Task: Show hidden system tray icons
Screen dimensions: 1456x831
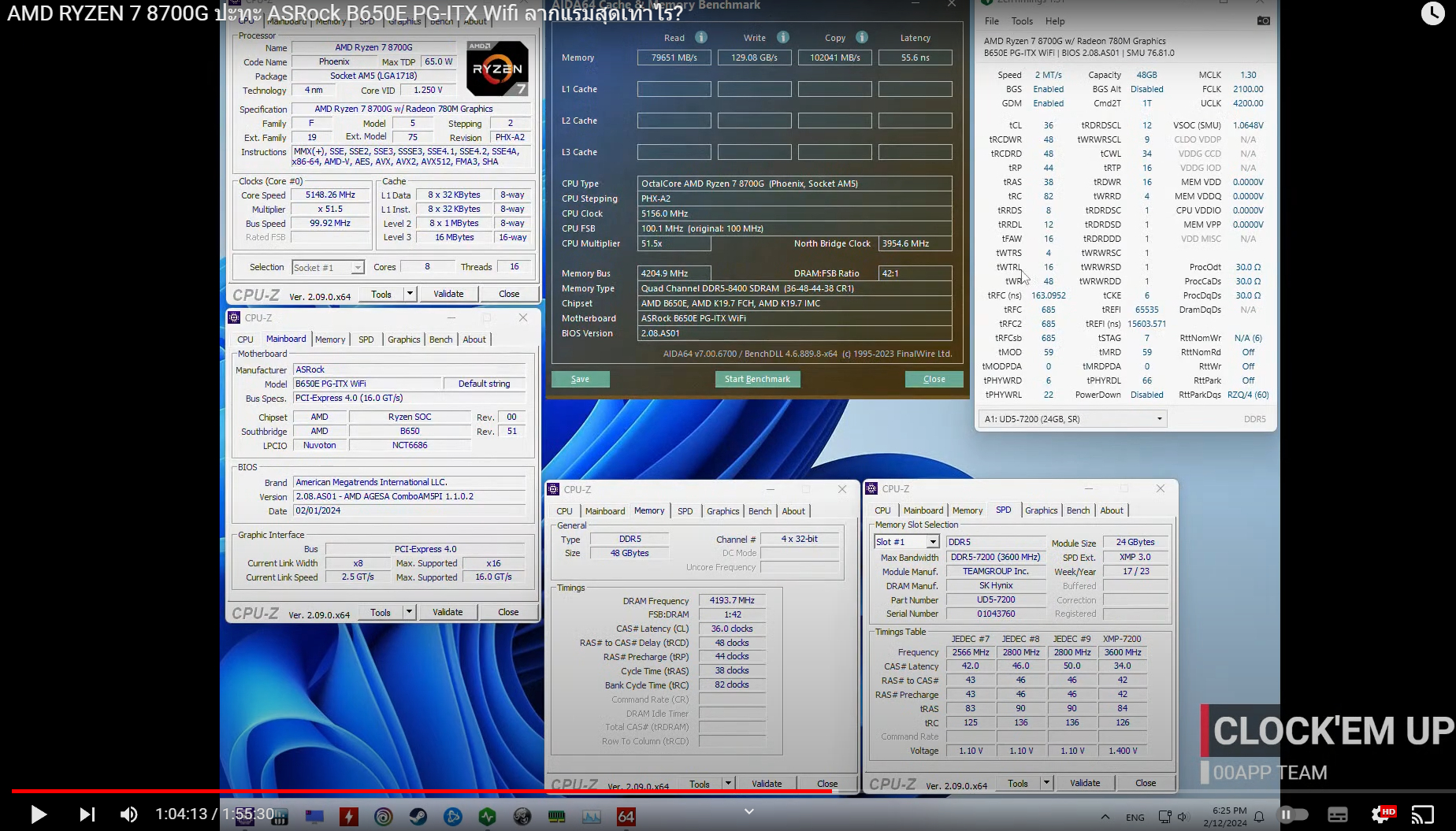Action: tap(1105, 817)
